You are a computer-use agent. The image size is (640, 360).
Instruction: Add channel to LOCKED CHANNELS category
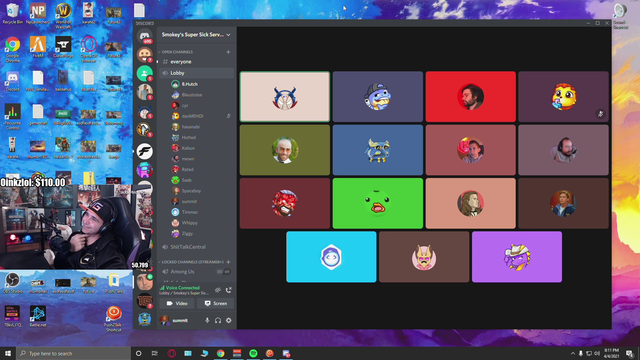click(228, 262)
